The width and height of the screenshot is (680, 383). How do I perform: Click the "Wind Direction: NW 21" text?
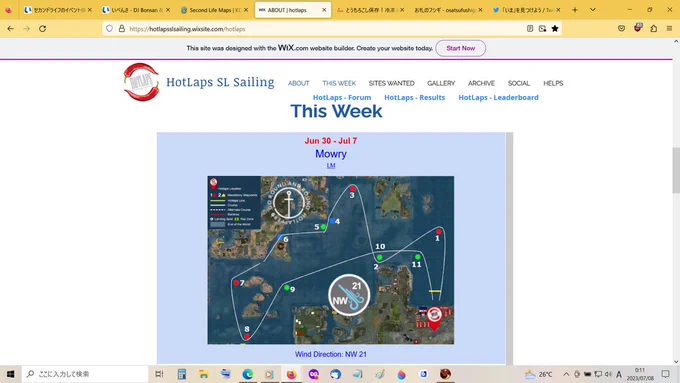331,354
